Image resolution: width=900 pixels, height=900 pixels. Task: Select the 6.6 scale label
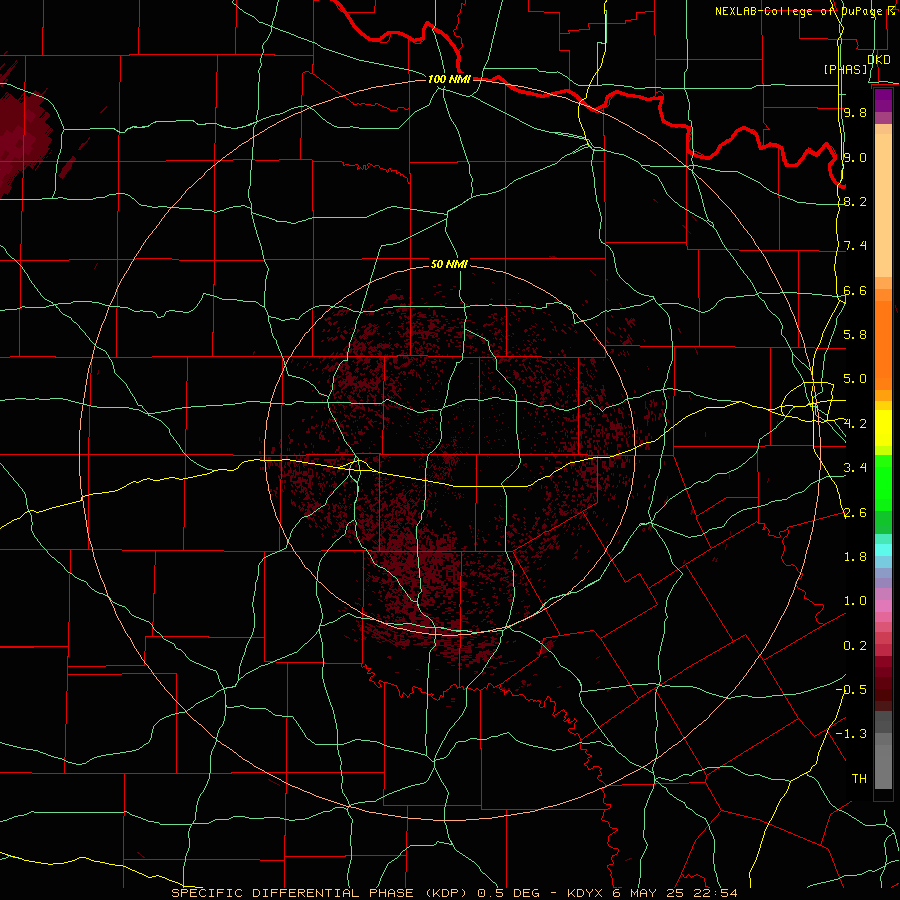[x=855, y=290]
